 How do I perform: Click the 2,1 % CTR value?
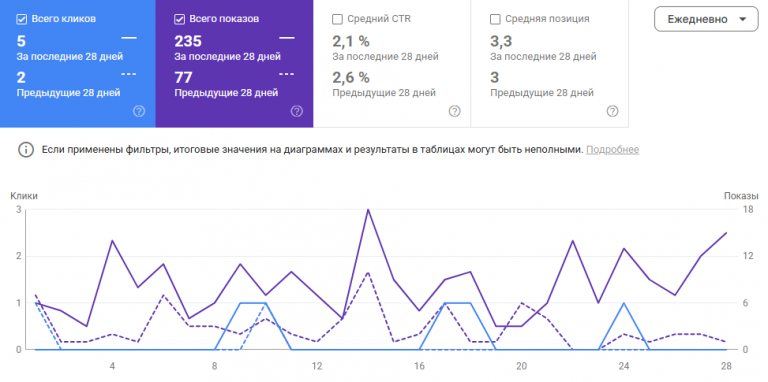[351, 41]
